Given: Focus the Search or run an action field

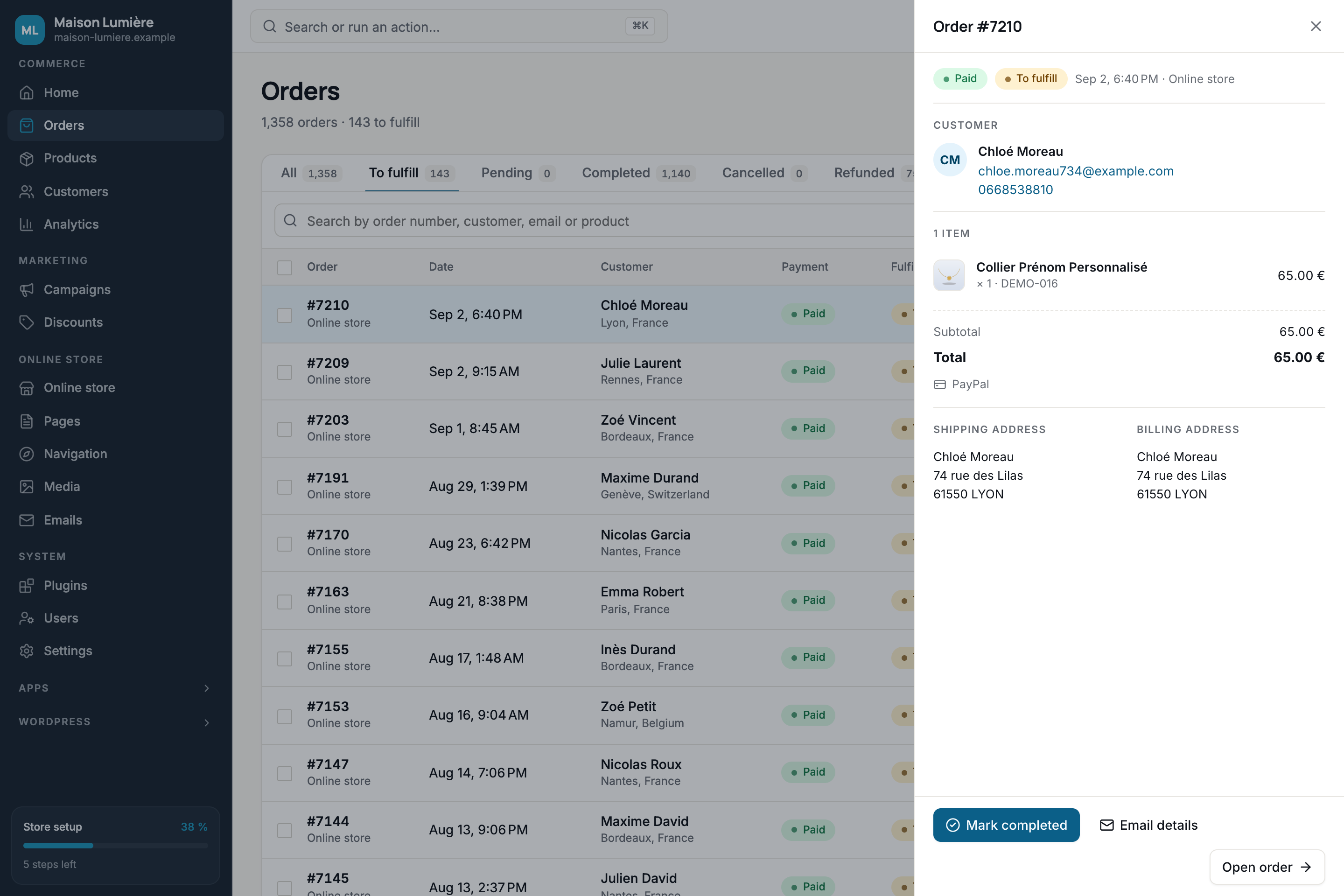Looking at the screenshot, I should [459, 26].
